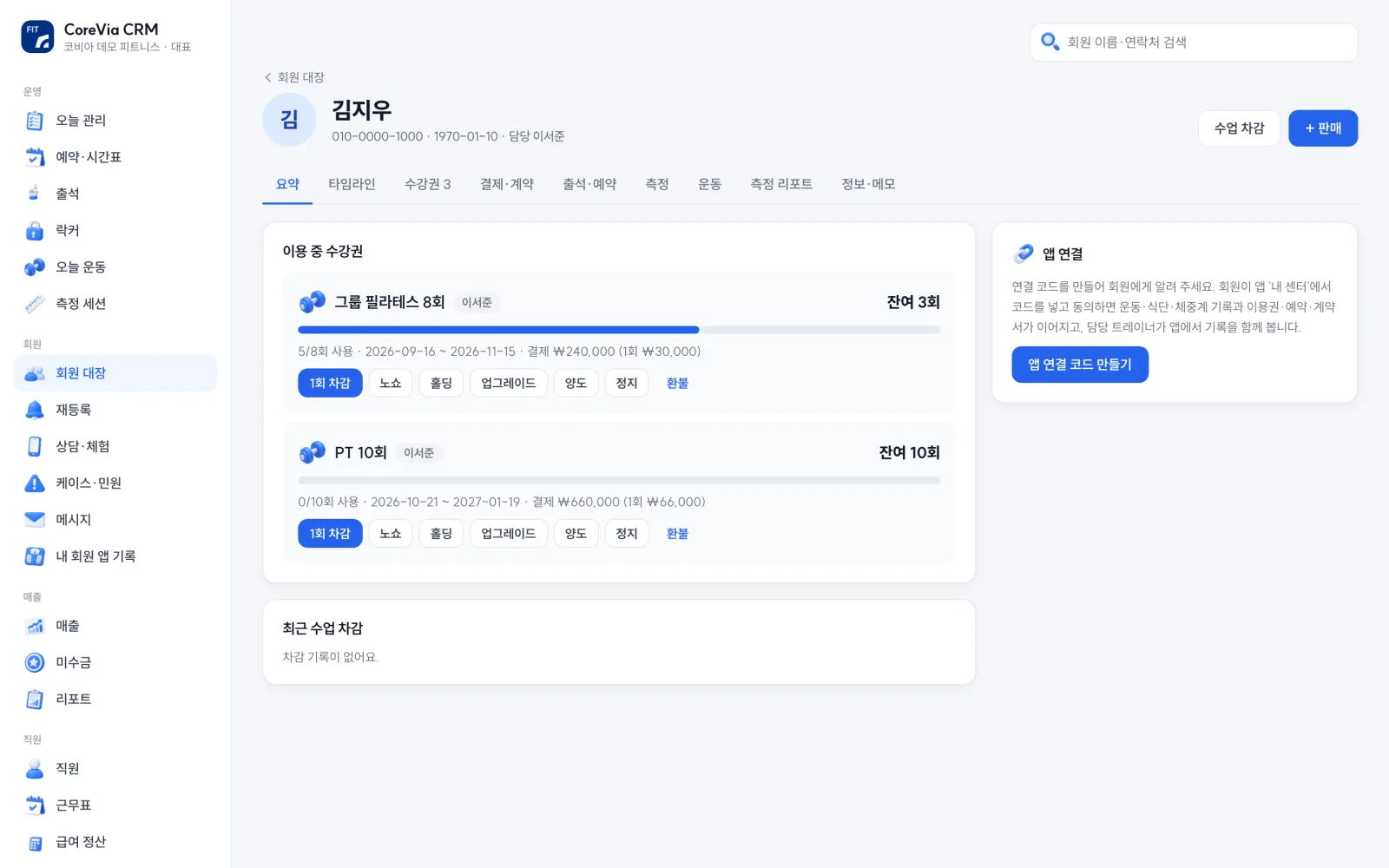The width and height of the screenshot is (1389, 868).
Task: Click 홀딩 for 그룹 필라테스 8회
Action: [441, 383]
